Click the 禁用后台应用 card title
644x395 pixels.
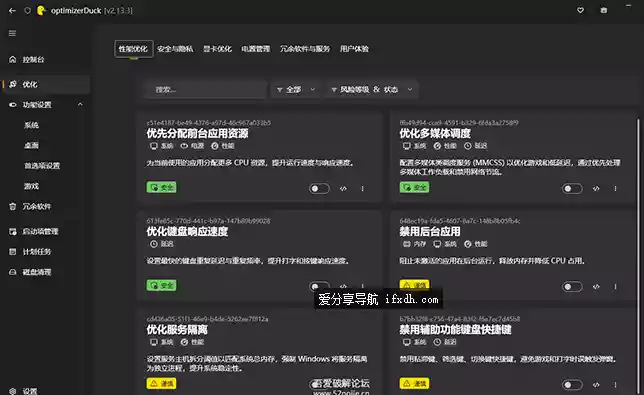[430, 232]
